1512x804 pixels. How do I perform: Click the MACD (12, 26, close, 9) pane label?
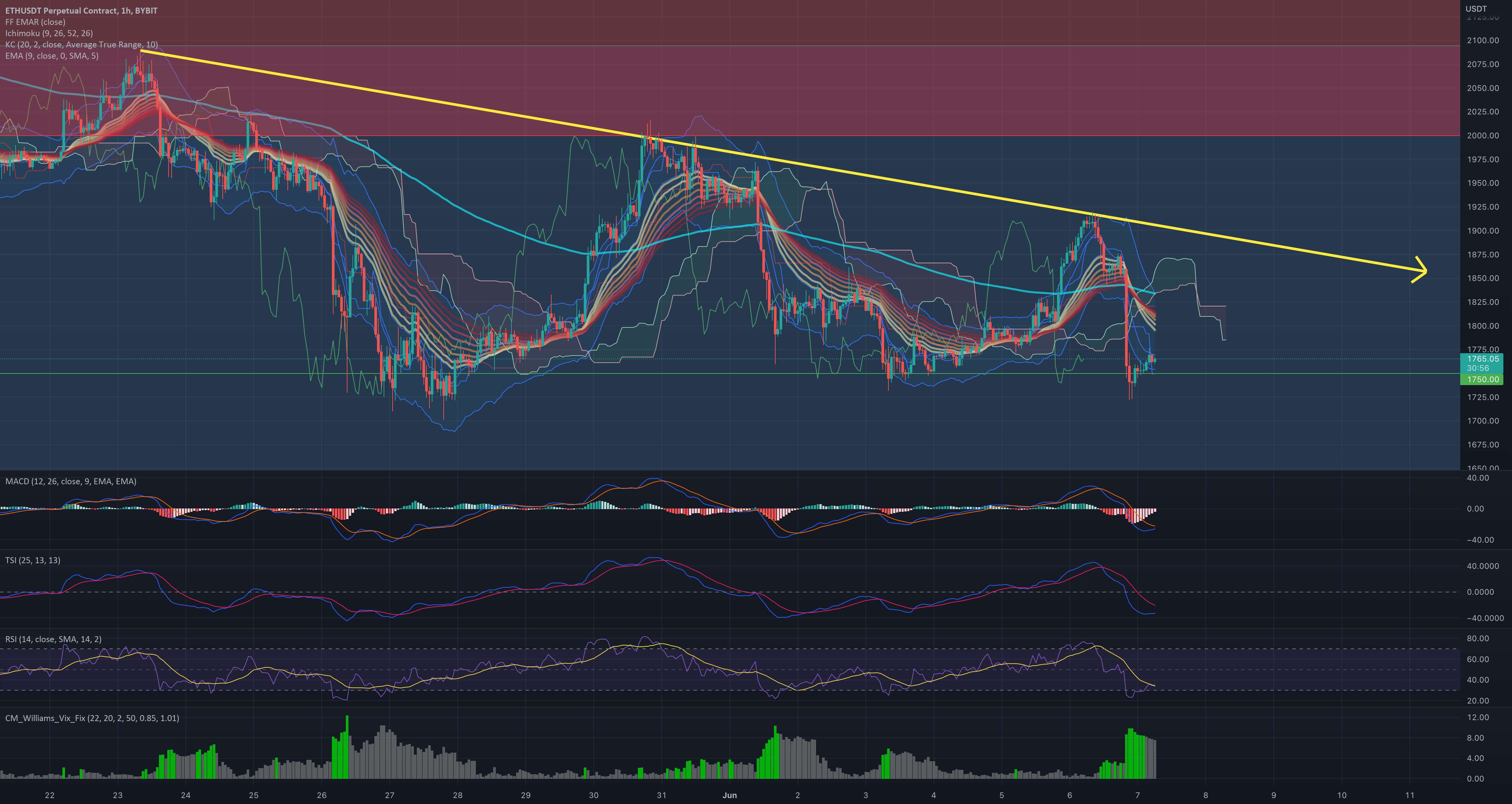(70, 482)
